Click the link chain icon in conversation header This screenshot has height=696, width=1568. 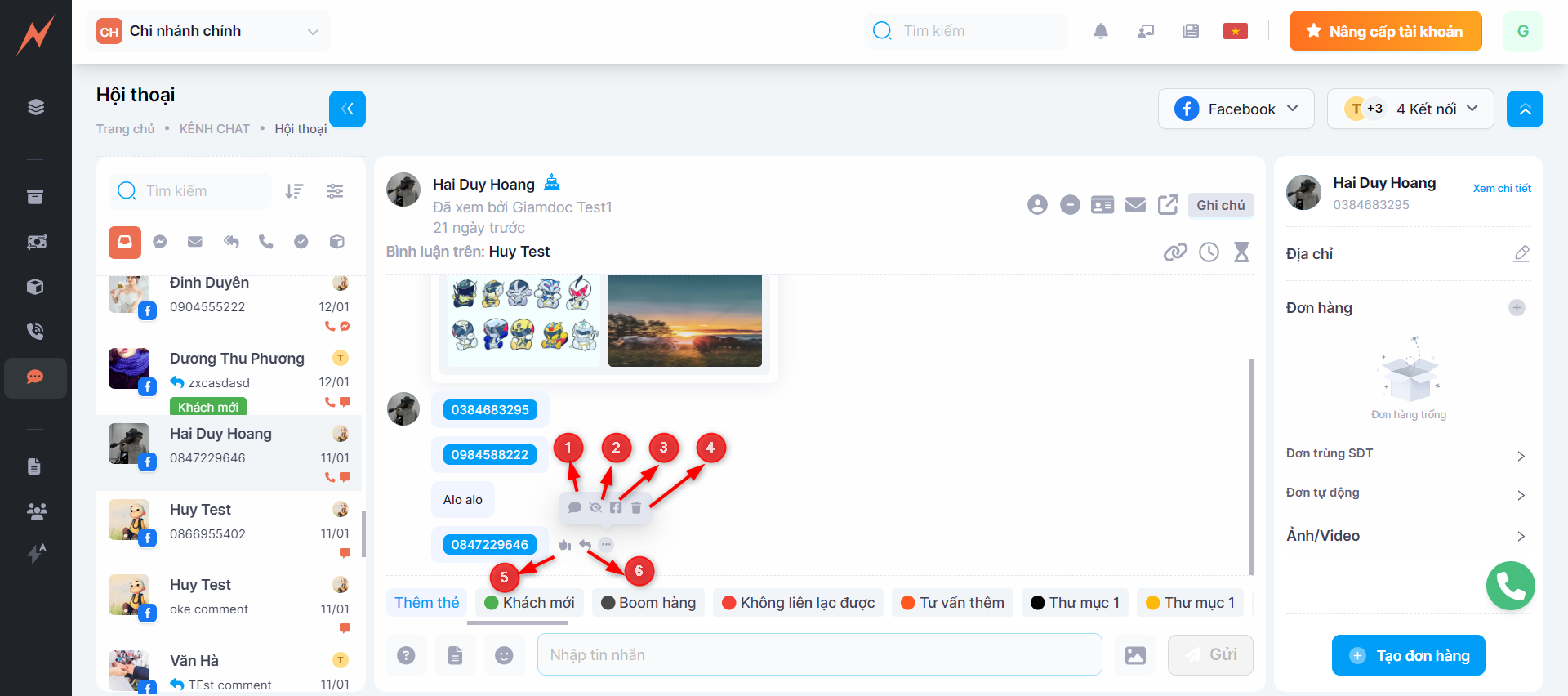(1175, 252)
